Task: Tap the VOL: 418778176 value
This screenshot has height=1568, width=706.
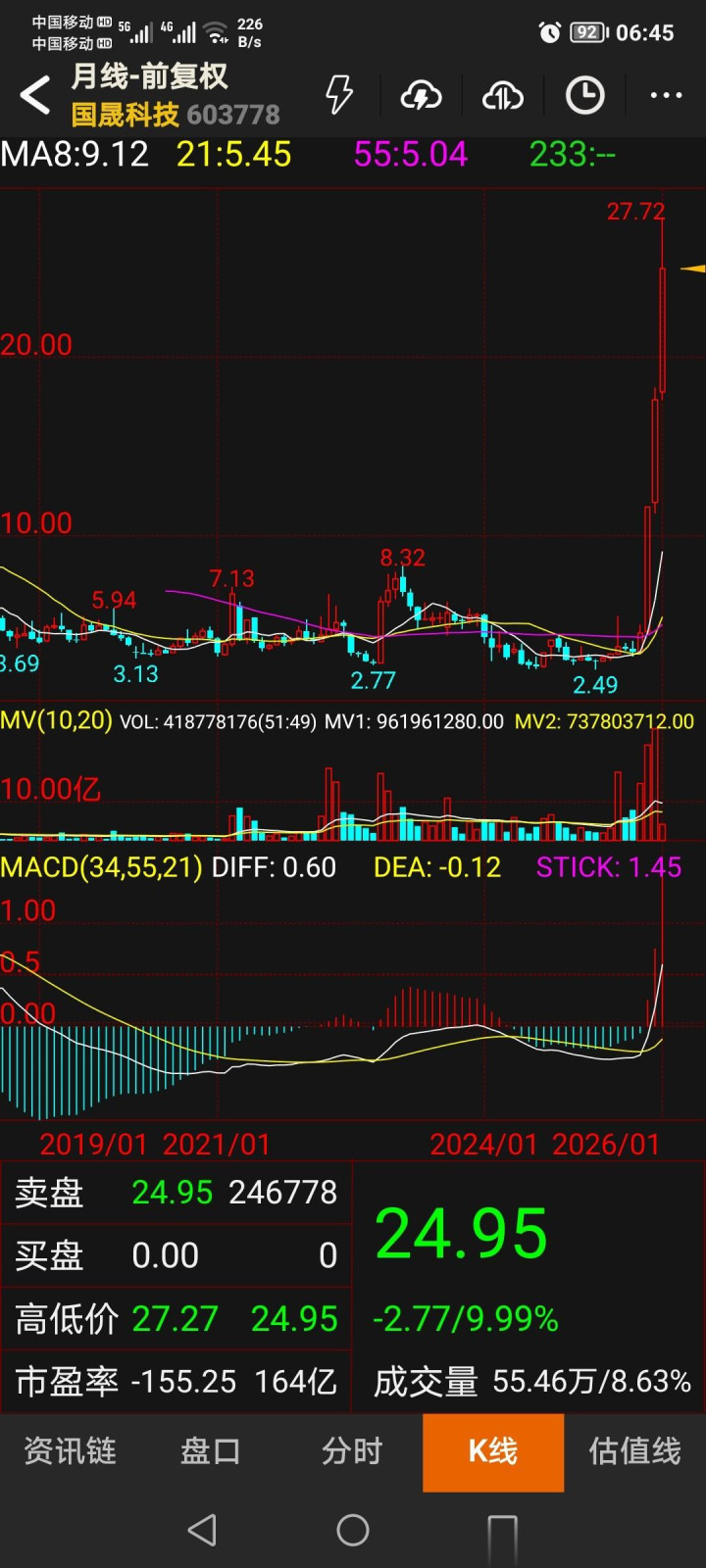Action: pyautogui.click(x=218, y=722)
